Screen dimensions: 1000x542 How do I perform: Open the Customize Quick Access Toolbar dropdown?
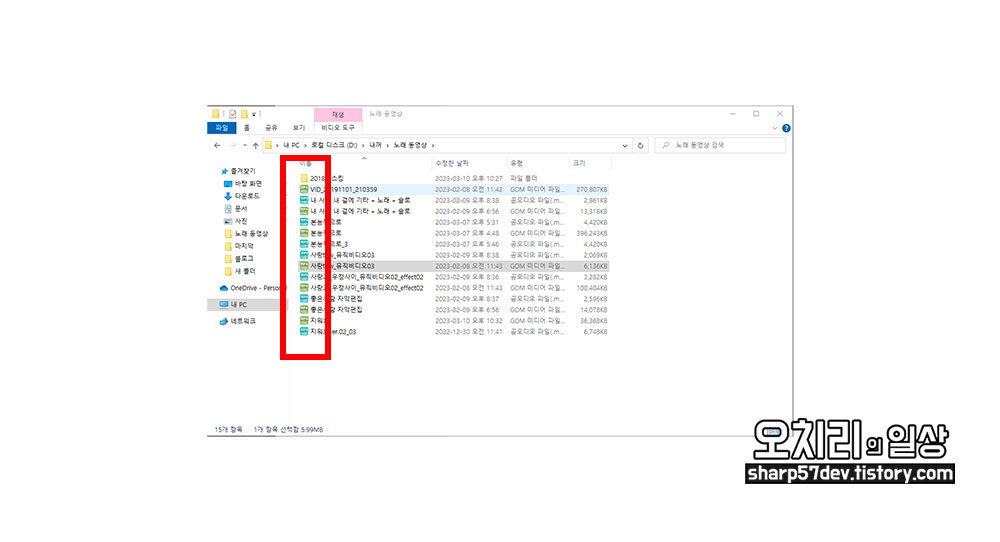click(254, 114)
